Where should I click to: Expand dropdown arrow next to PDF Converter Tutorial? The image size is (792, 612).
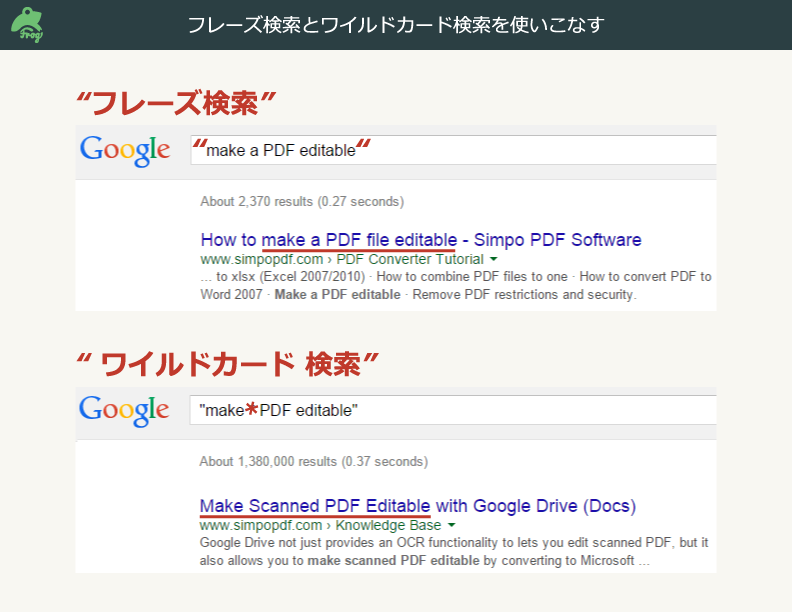[x=493, y=259]
